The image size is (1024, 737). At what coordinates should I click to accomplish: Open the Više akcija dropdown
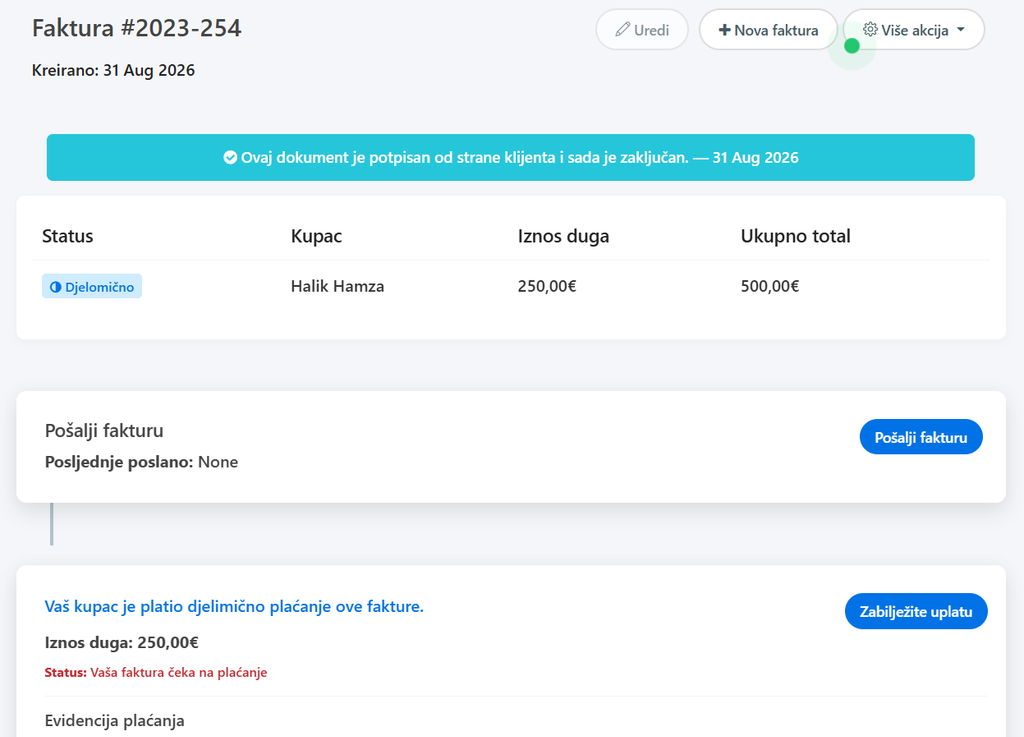click(914, 30)
